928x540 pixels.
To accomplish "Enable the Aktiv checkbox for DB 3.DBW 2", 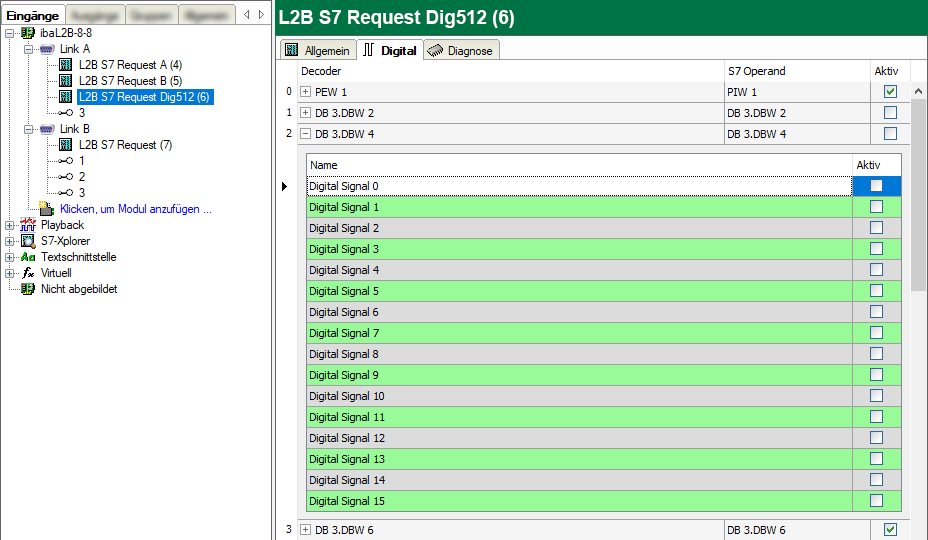I will [x=890, y=112].
